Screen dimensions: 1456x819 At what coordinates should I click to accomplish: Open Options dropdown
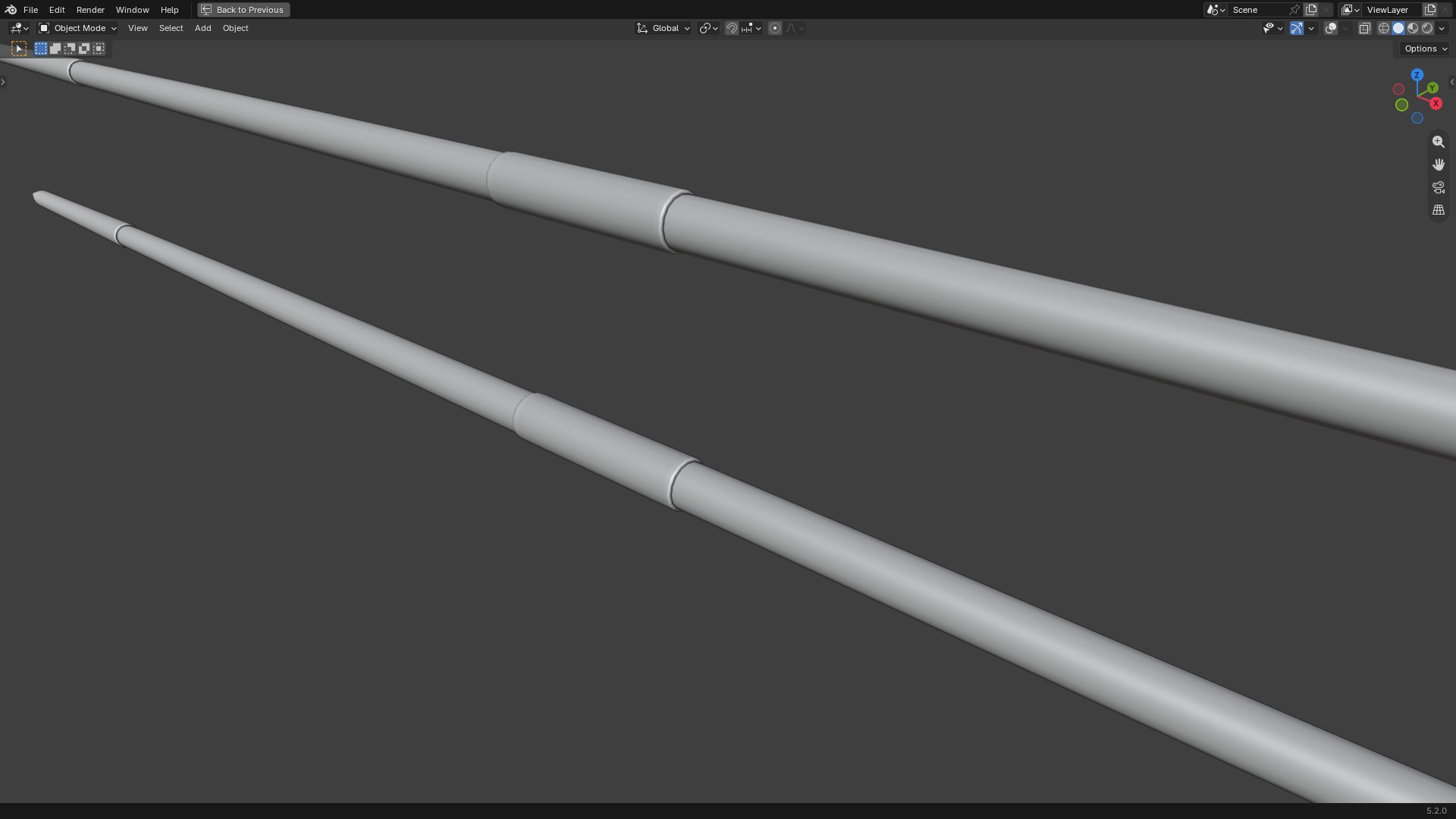click(x=1426, y=49)
